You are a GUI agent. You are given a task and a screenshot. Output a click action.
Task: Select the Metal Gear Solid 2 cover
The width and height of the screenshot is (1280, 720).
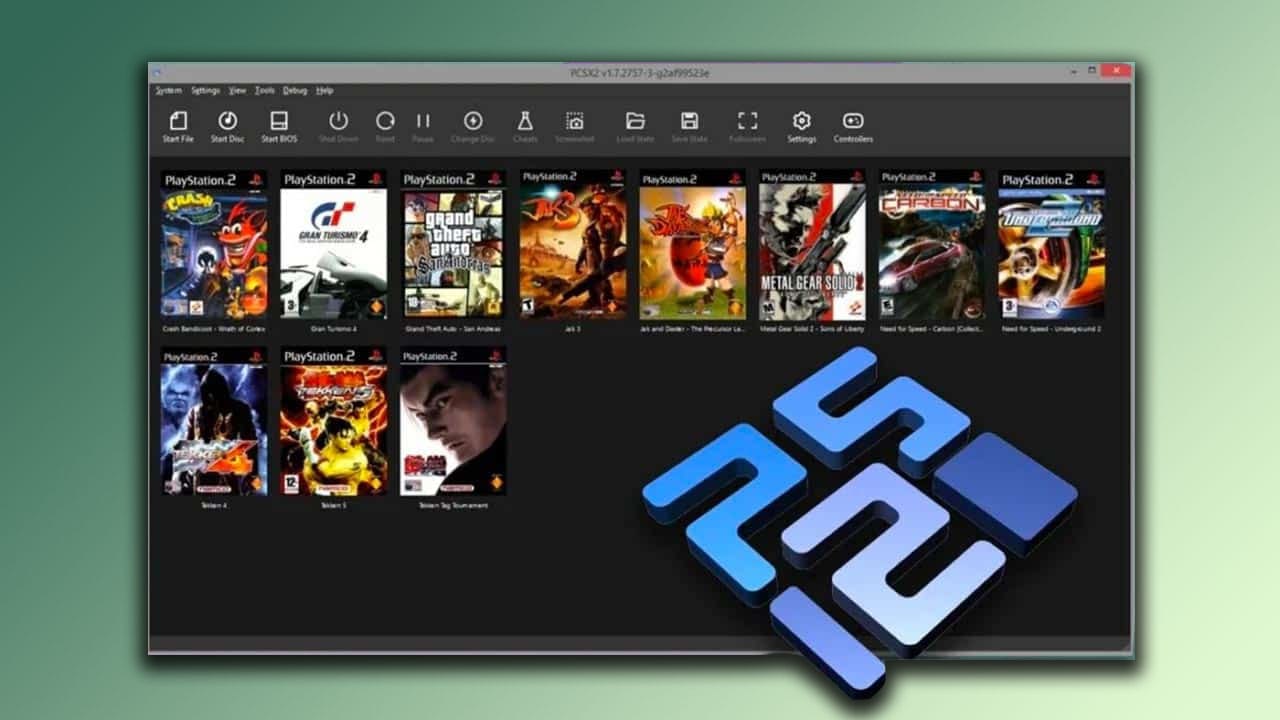tap(812, 245)
